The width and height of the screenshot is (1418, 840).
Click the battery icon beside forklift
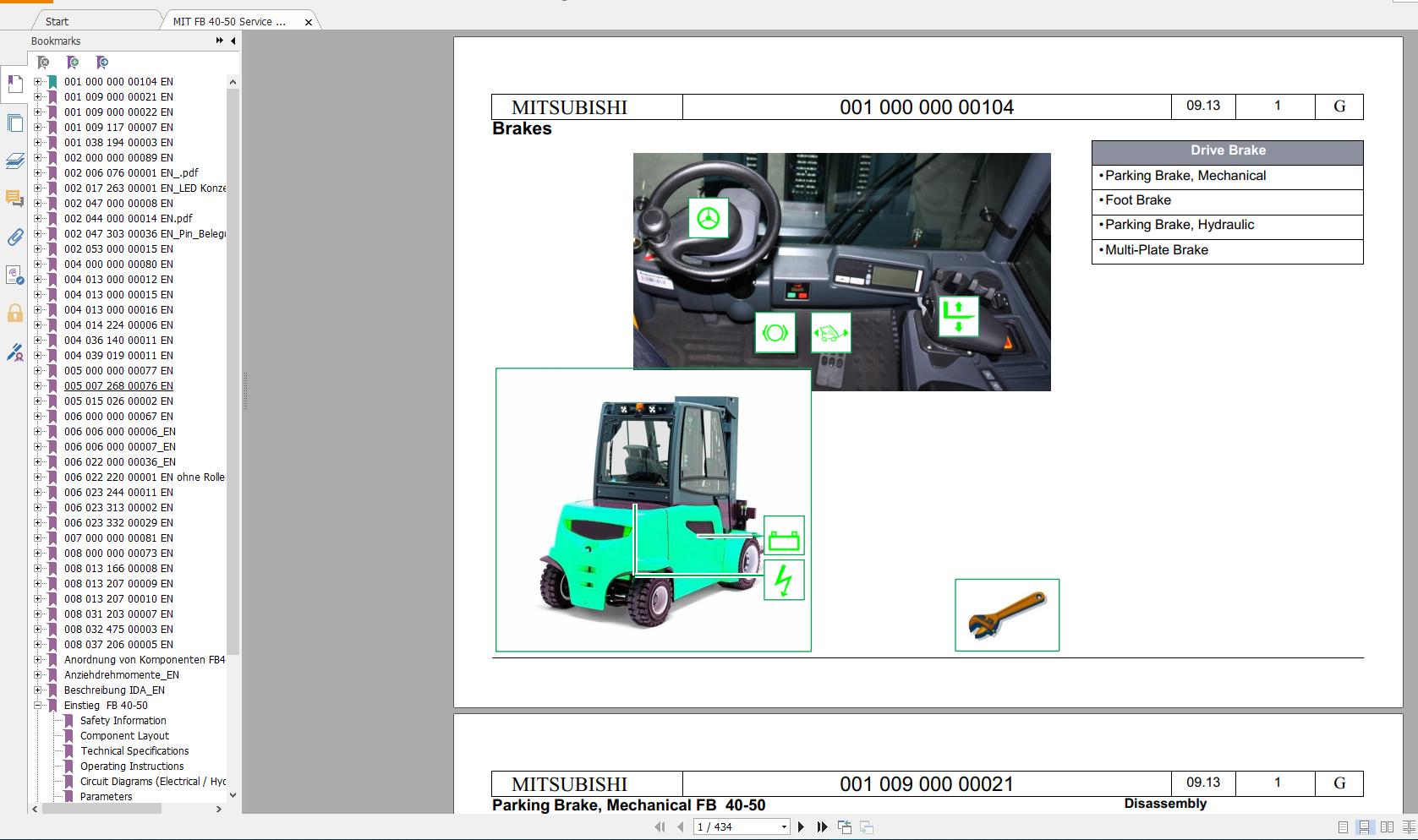[x=784, y=537]
